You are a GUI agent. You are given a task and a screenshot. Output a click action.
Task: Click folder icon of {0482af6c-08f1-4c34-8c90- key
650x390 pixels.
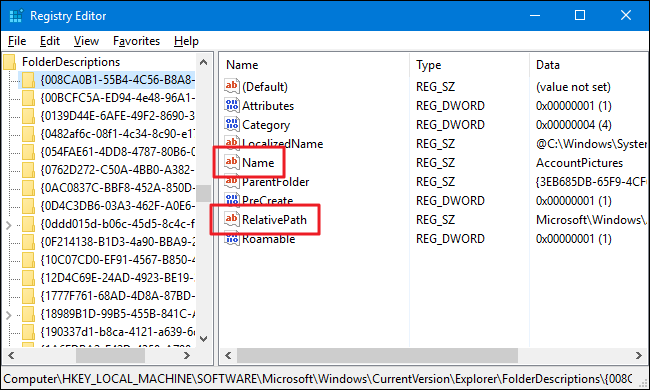[x=28, y=134]
